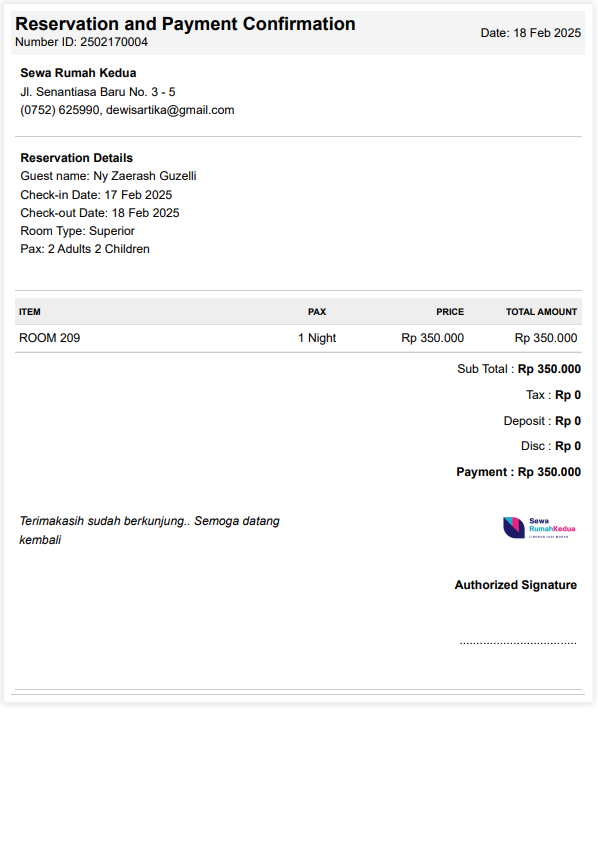Click the Jl. Senantiasa Baru address line
The height and width of the screenshot is (845, 598).
(x=98, y=92)
